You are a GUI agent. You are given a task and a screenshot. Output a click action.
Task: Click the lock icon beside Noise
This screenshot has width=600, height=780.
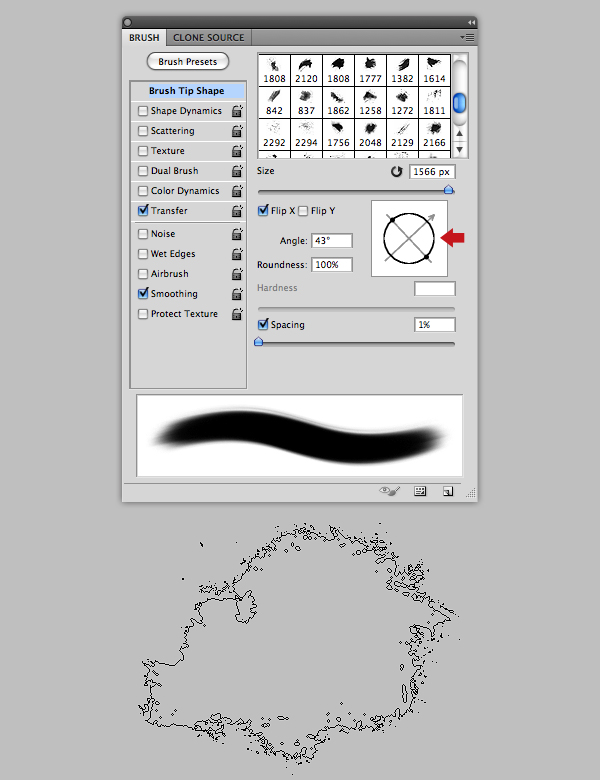237,234
